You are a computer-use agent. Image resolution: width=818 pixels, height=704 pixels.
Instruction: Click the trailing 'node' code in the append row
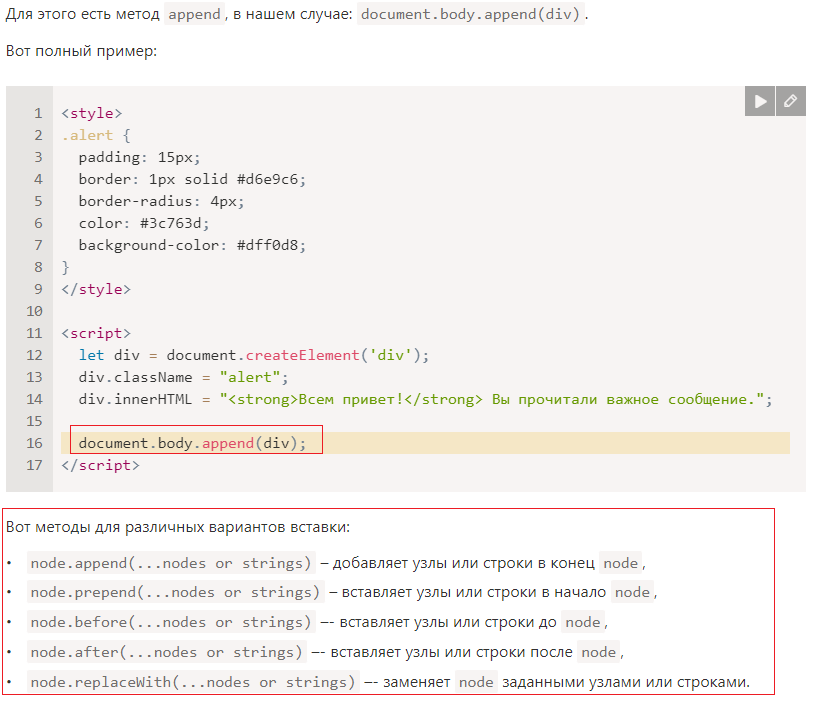pos(620,563)
